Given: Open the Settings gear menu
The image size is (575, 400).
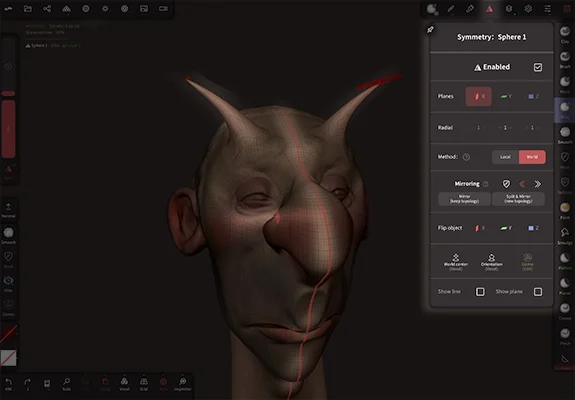Looking at the screenshot, I should click(x=528, y=9).
